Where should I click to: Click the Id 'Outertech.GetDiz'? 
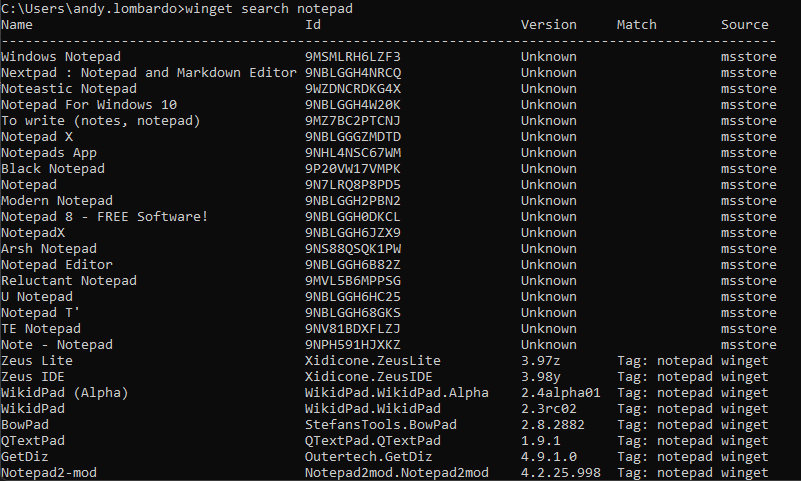[x=369, y=457]
